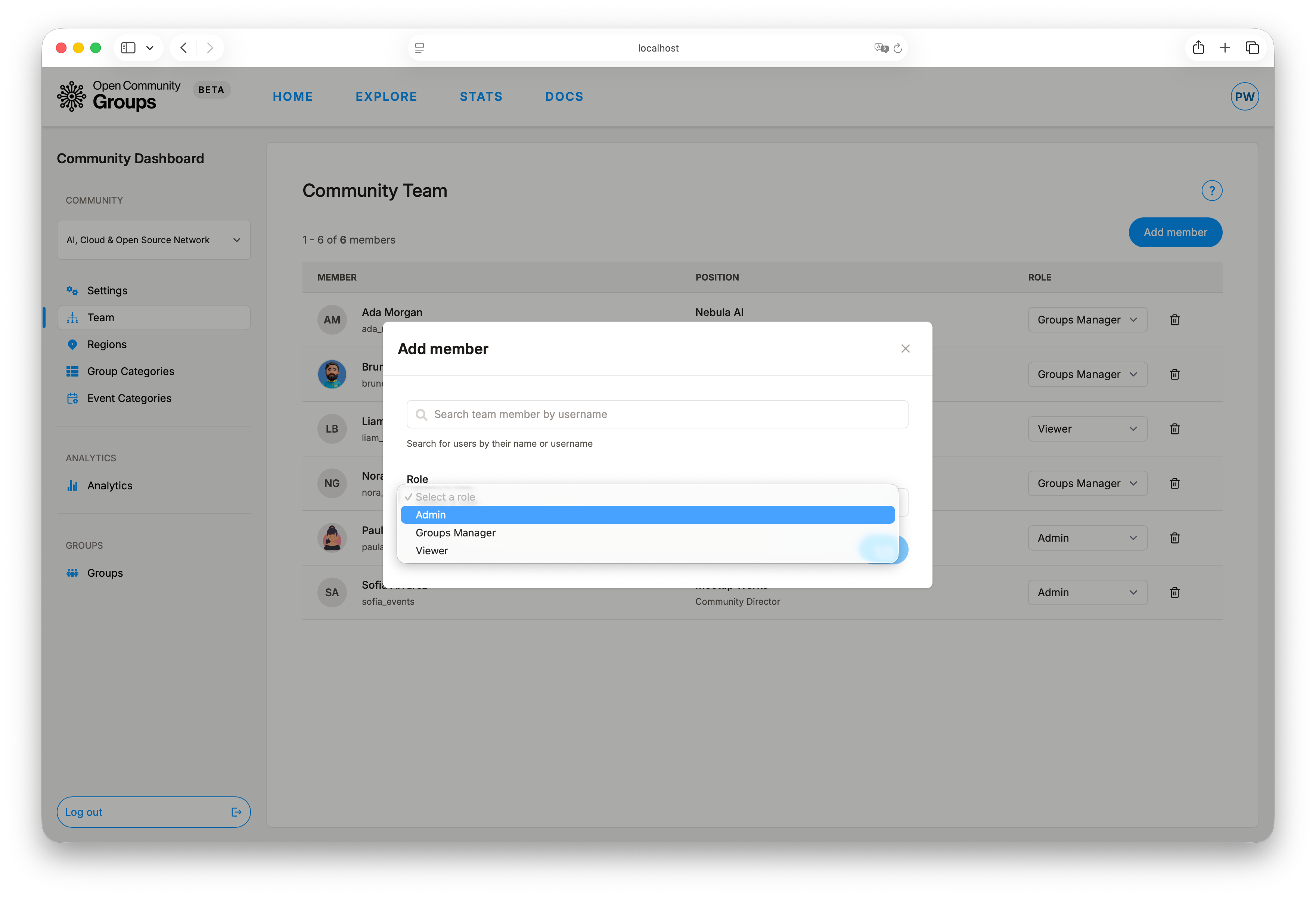This screenshot has width=1316, height=898.
Task: Click the translate icon in address bar
Action: (881, 48)
